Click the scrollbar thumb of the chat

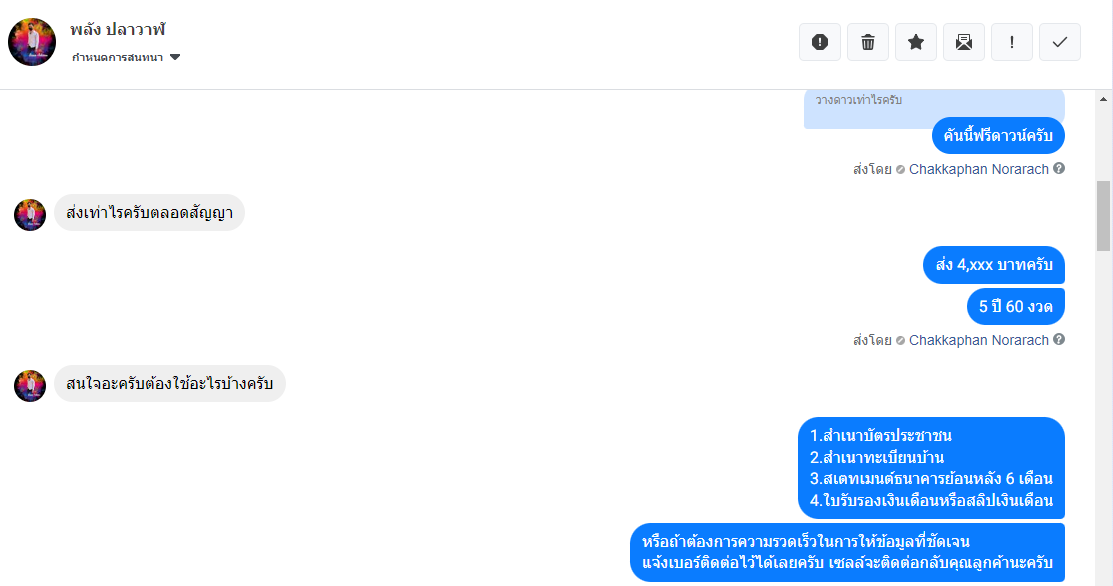pyautogui.click(x=1103, y=216)
